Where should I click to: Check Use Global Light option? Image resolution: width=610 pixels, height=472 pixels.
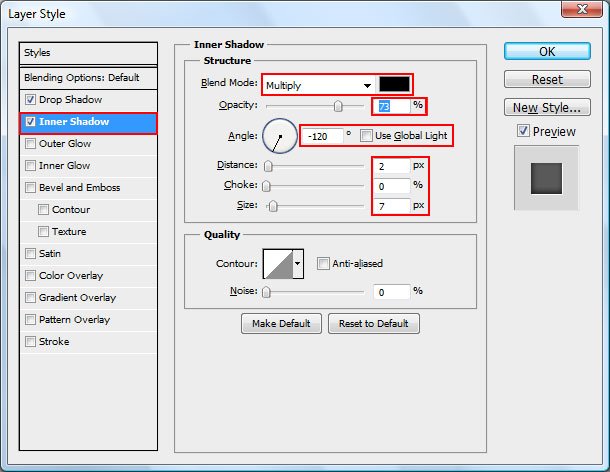pos(366,136)
